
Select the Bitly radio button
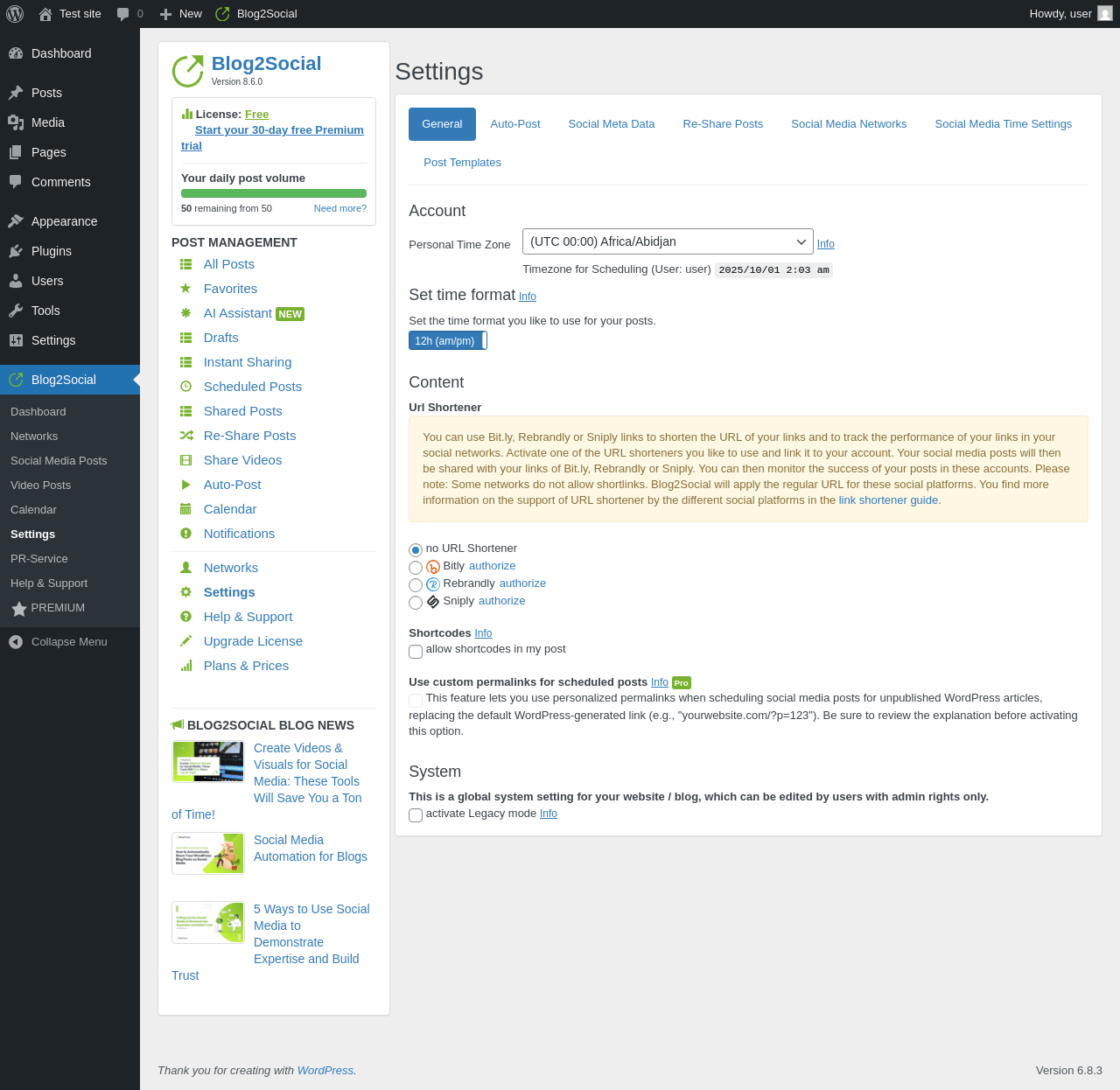coord(416,568)
